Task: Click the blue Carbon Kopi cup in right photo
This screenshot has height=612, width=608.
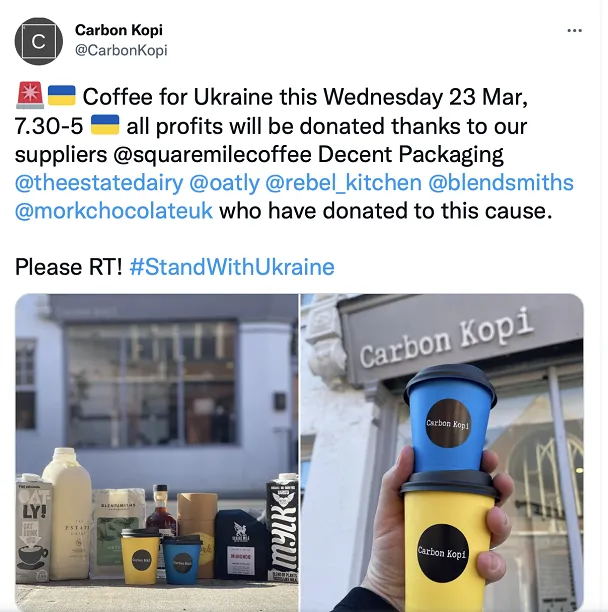Action: tap(449, 421)
